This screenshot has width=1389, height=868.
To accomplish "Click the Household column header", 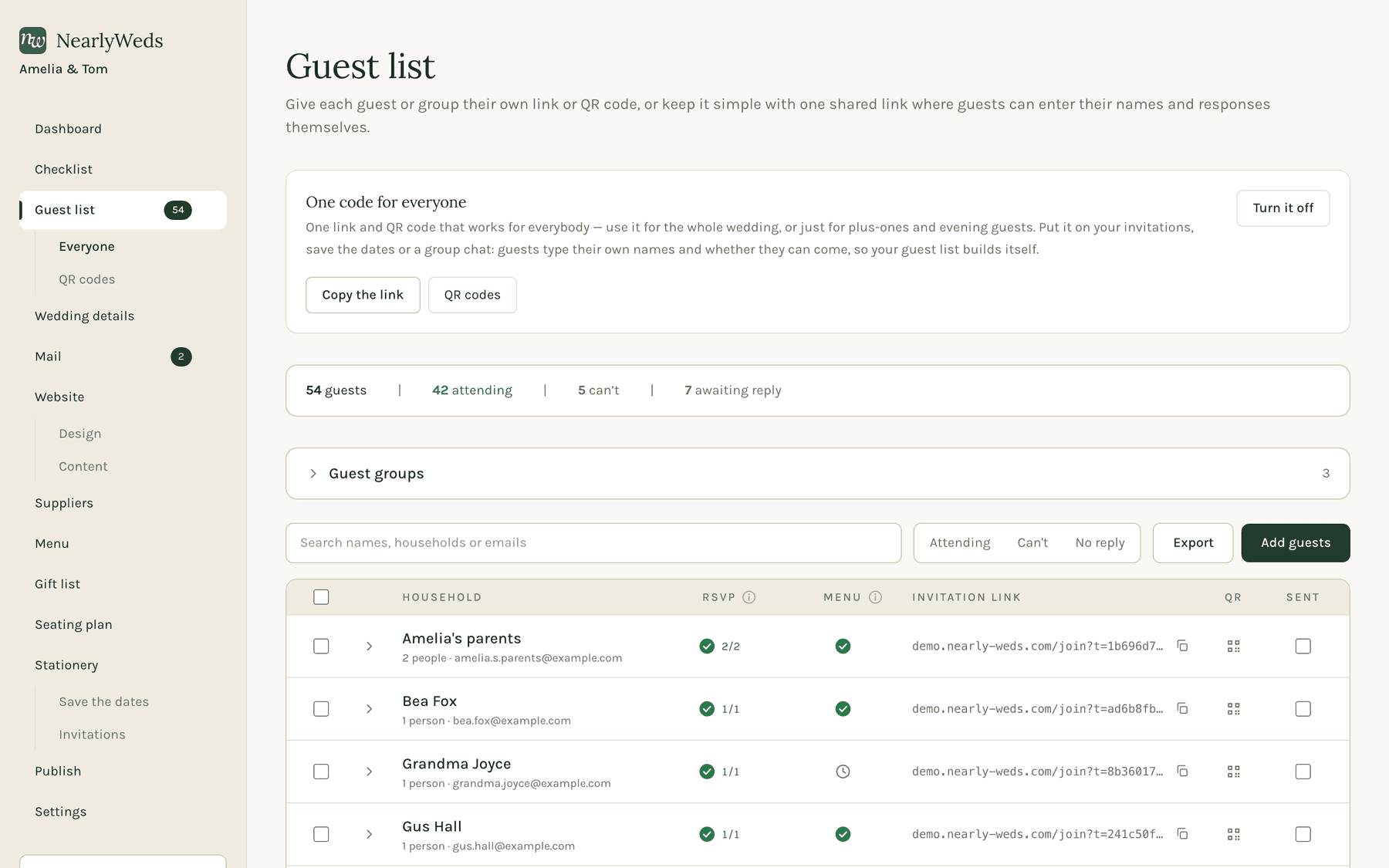I will (441, 597).
